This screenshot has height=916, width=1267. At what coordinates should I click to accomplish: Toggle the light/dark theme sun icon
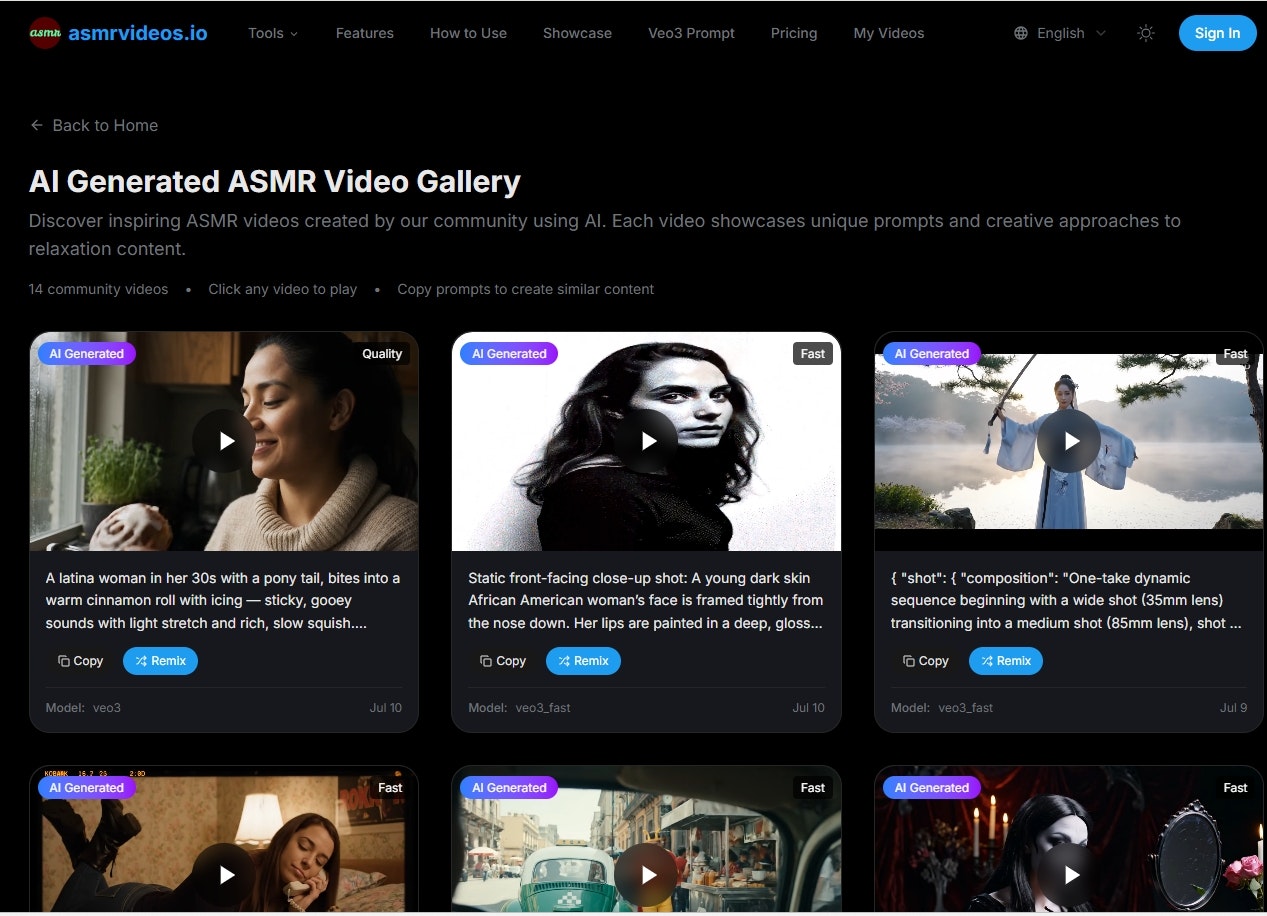click(x=1146, y=33)
